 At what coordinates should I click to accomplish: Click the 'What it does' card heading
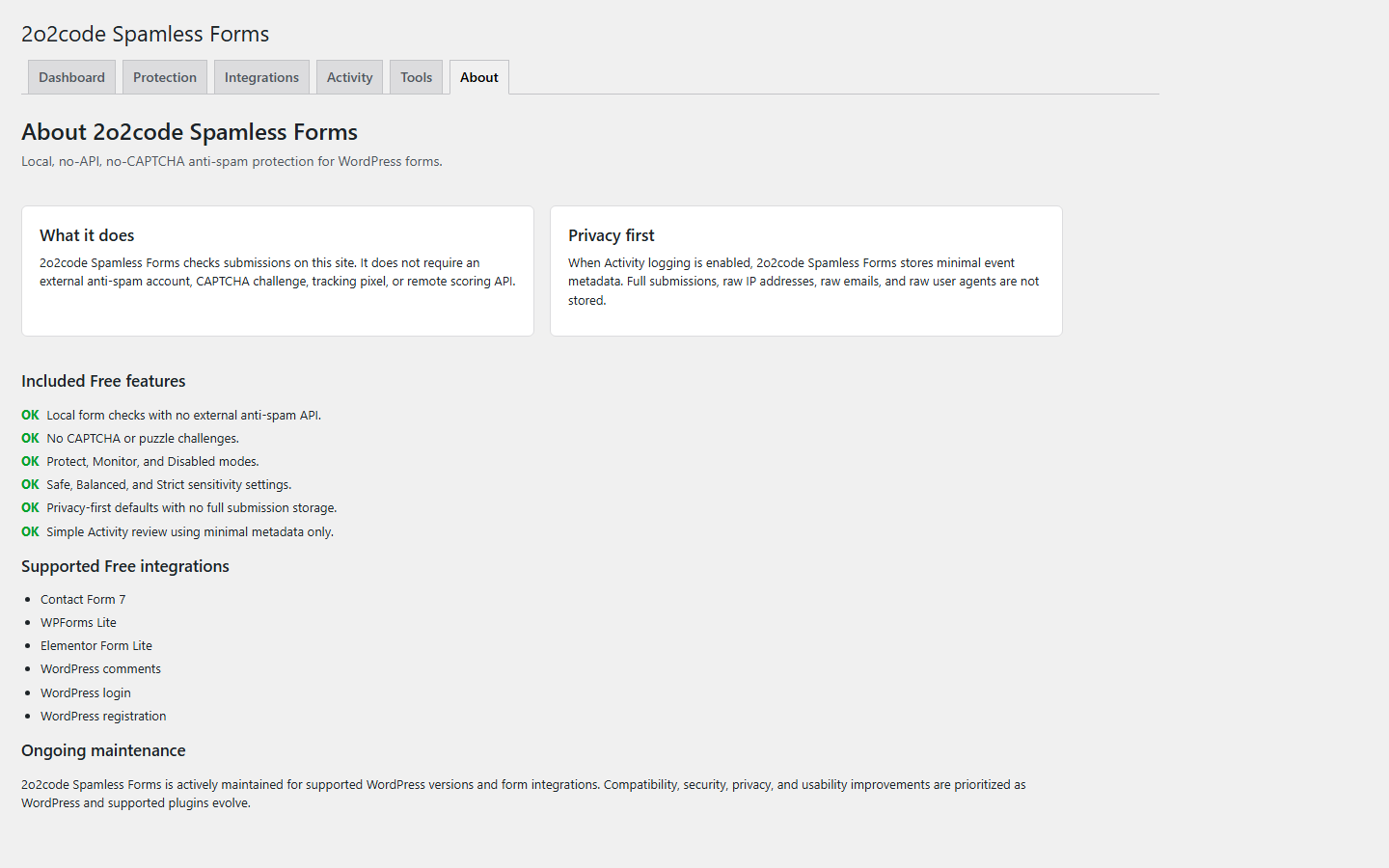pos(87,235)
